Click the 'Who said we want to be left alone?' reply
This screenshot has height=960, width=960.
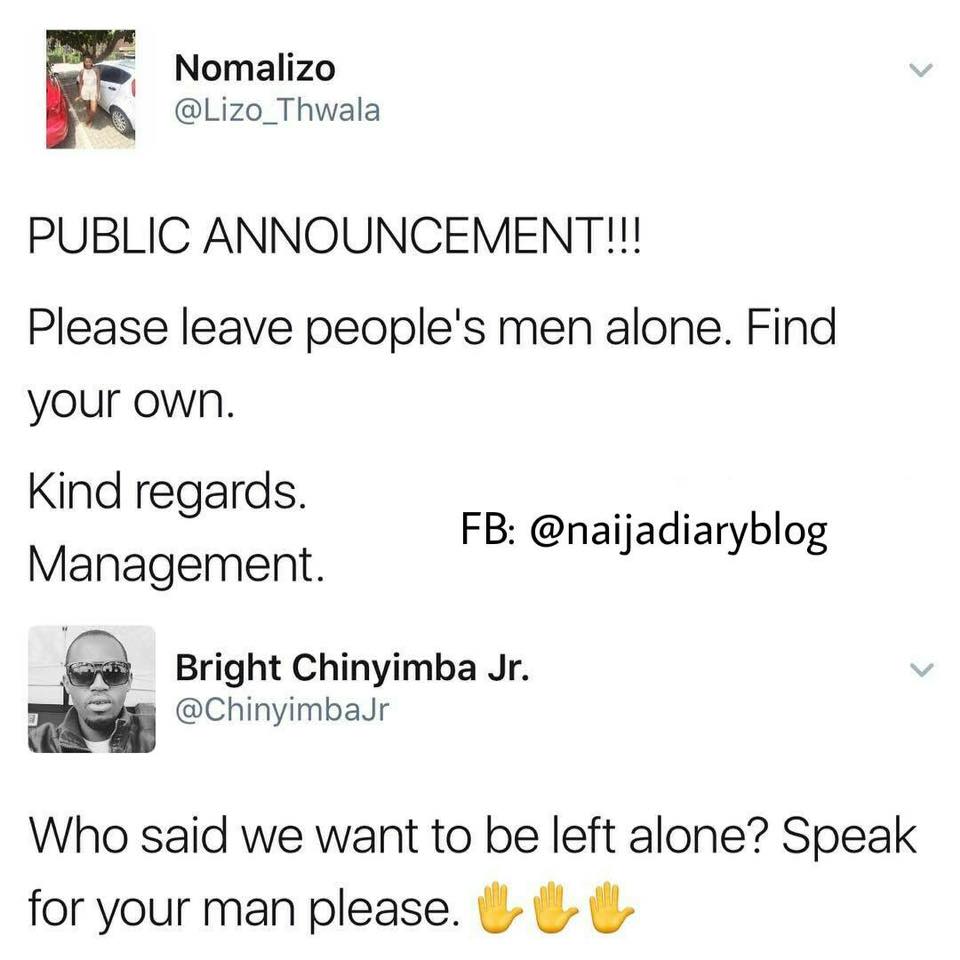tap(398, 836)
